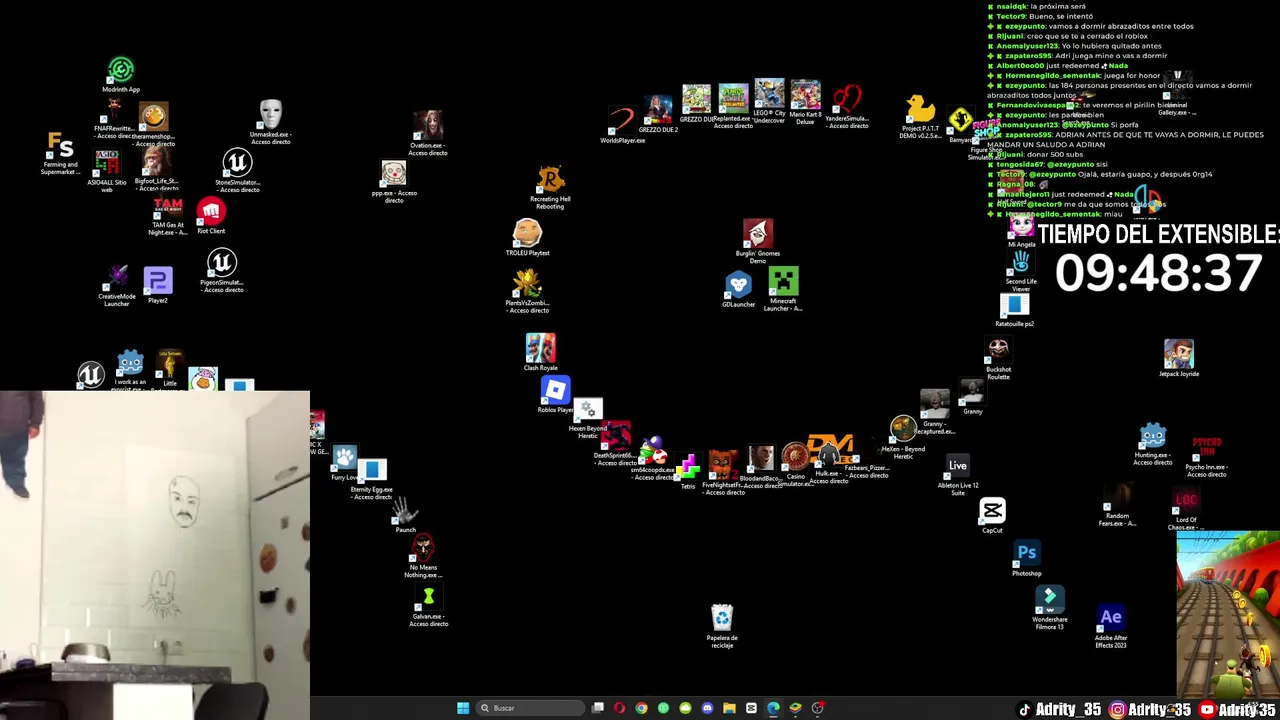
Task: Open the Second Life Viewer shortcut
Action: tap(1021, 271)
